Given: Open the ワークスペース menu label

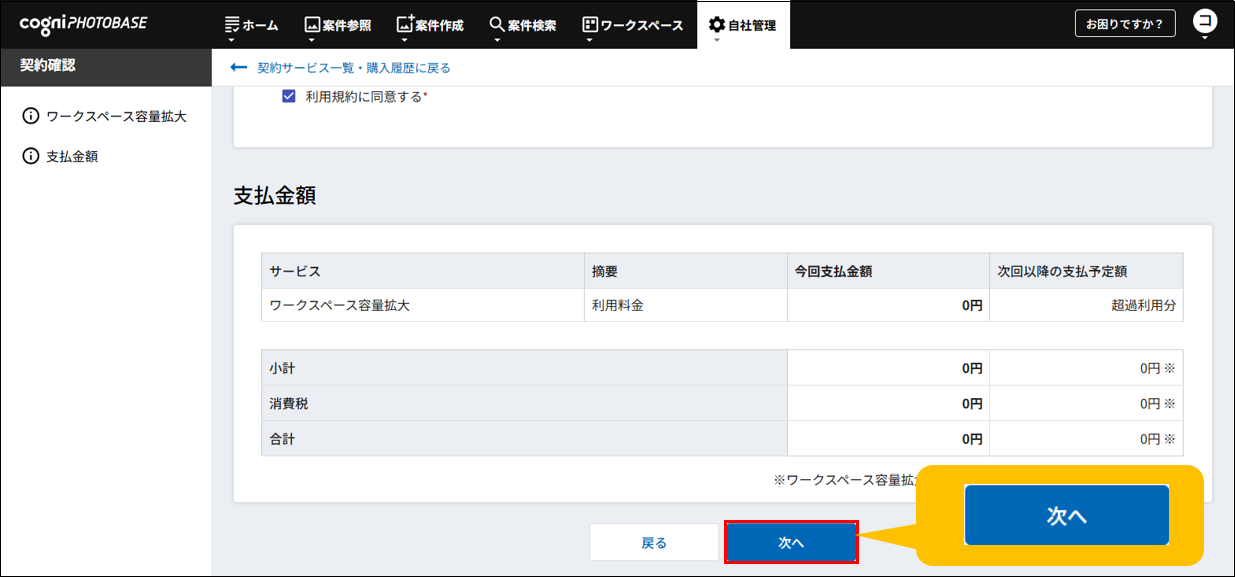Looking at the screenshot, I should (641, 26).
